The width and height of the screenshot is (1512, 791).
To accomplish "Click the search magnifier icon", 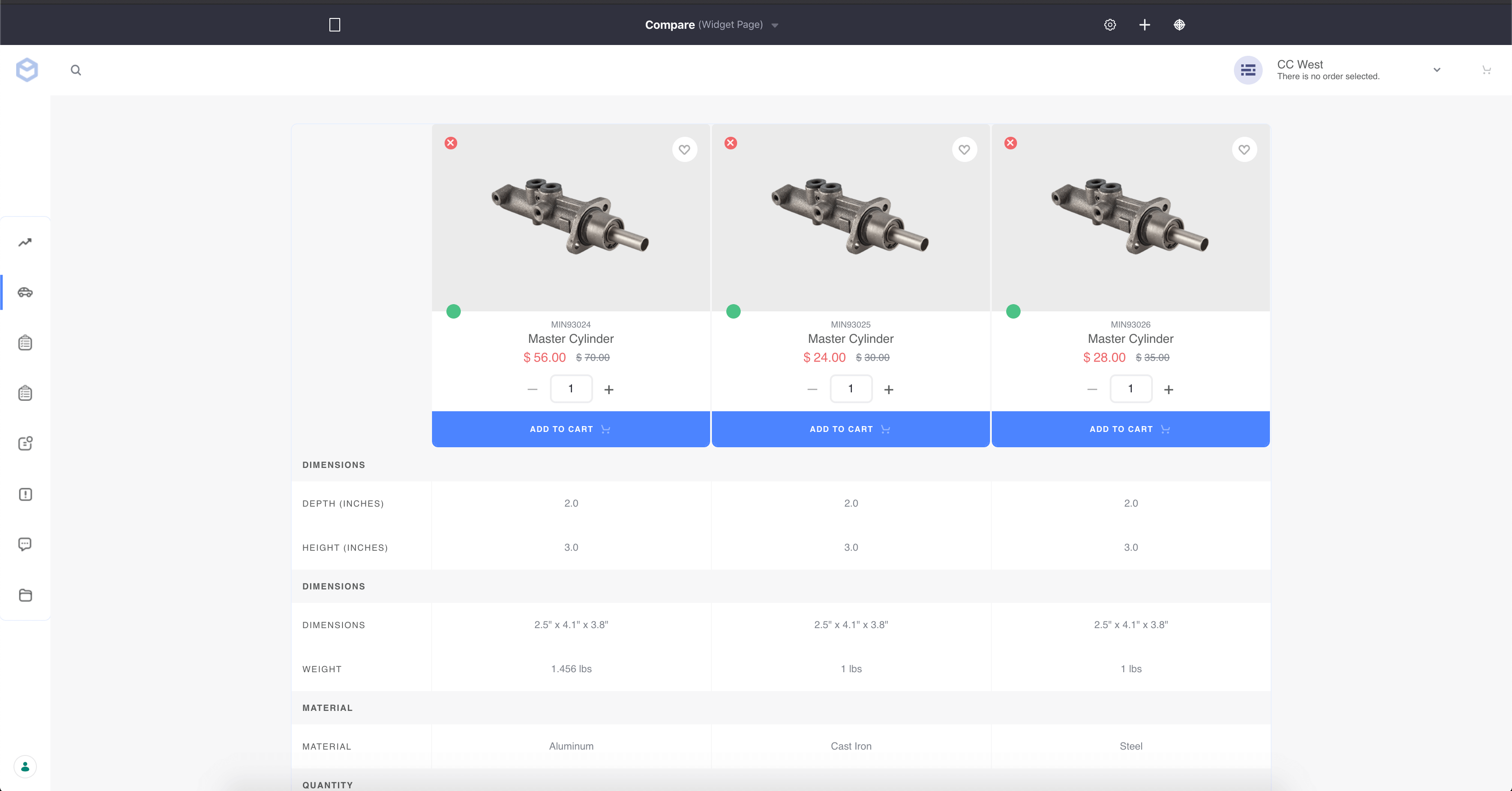I will 76,70.
